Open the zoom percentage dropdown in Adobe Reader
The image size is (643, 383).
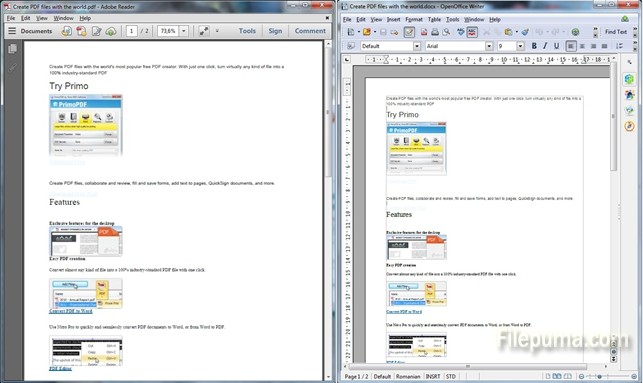pos(184,31)
